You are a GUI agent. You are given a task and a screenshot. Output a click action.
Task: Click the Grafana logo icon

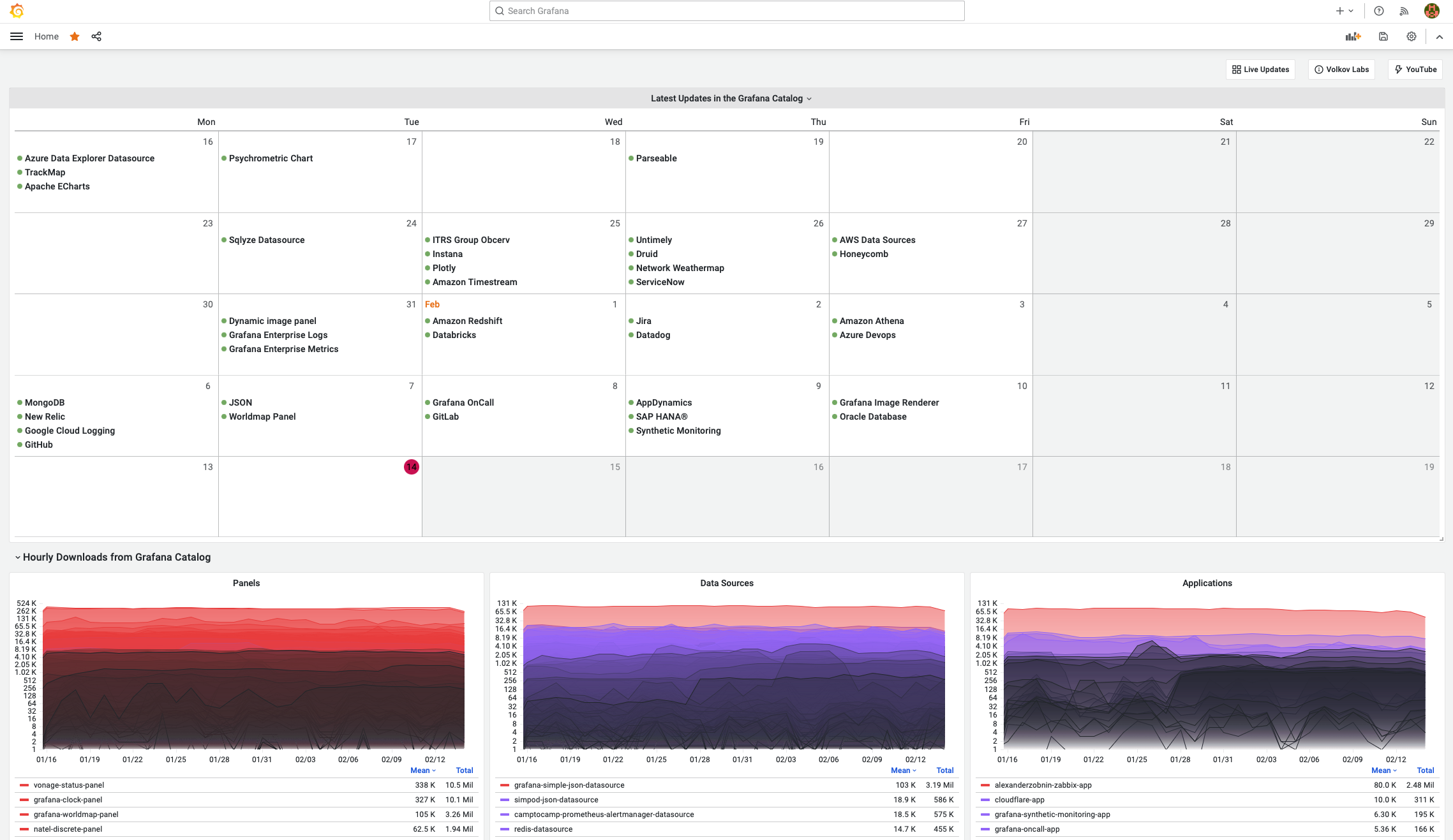point(17,11)
